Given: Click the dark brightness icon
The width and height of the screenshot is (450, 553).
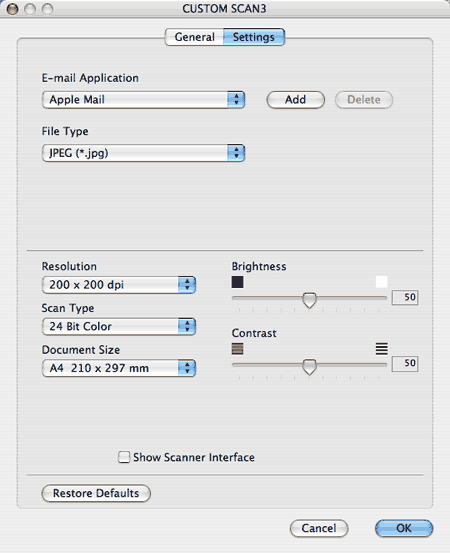Looking at the screenshot, I should [237, 282].
